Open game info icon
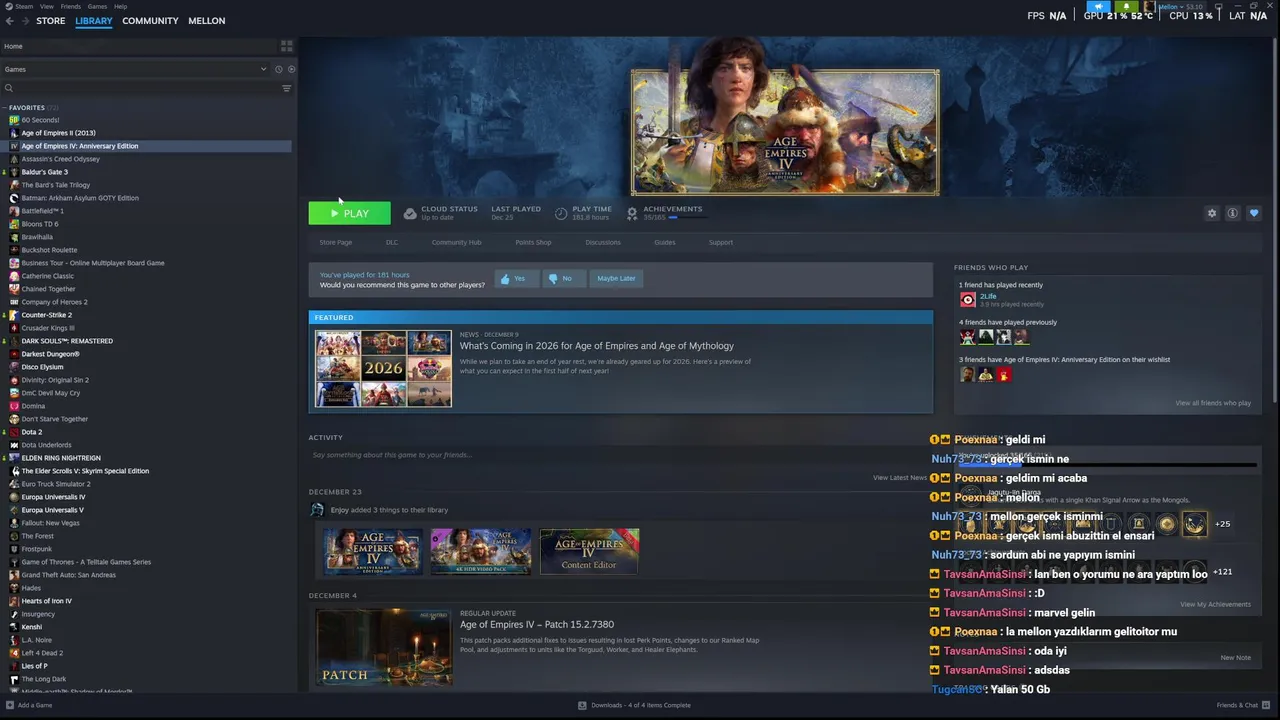1280x720 pixels. [1233, 213]
